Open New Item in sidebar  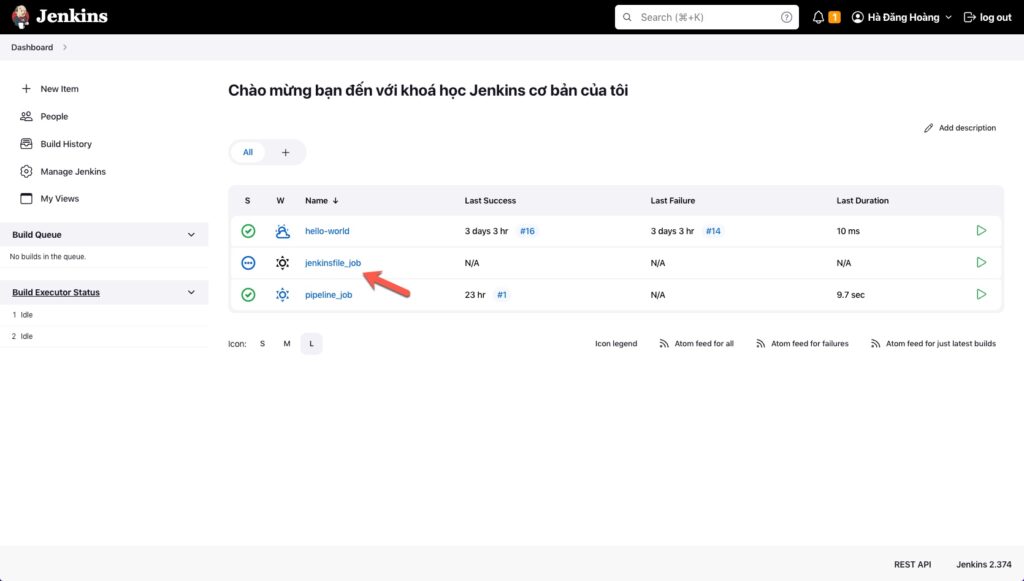tap(59, 89)
